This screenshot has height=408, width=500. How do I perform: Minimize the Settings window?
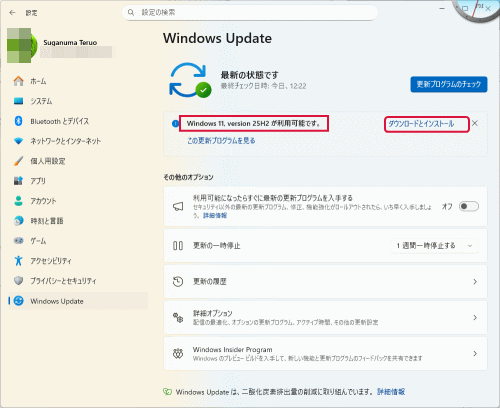(442, 8)
